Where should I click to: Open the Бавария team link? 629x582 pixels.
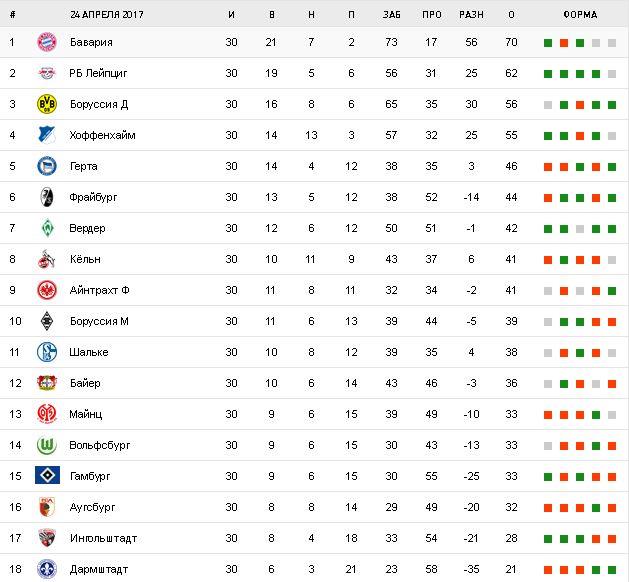[91, 42]
